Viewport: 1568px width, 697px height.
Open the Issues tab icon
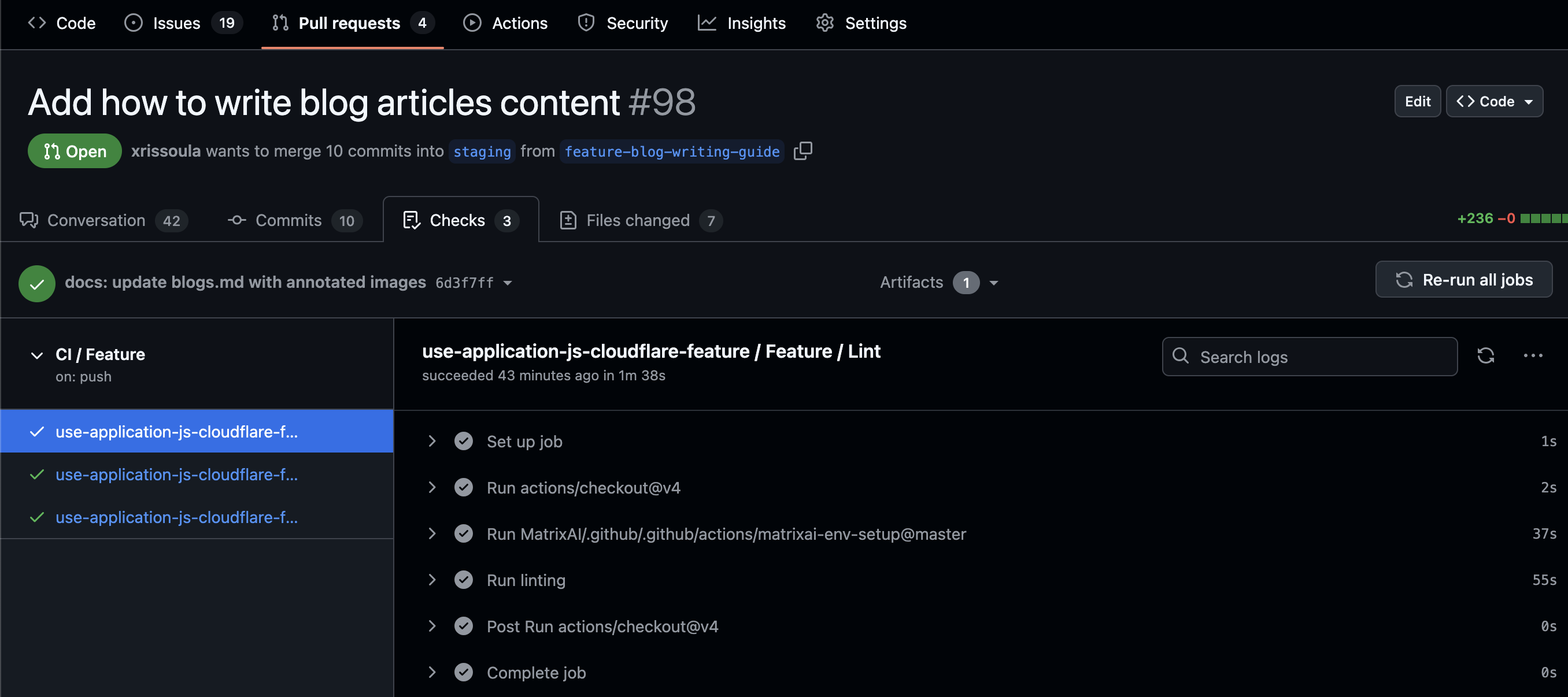pyautogui.click(x=134, y=23)
